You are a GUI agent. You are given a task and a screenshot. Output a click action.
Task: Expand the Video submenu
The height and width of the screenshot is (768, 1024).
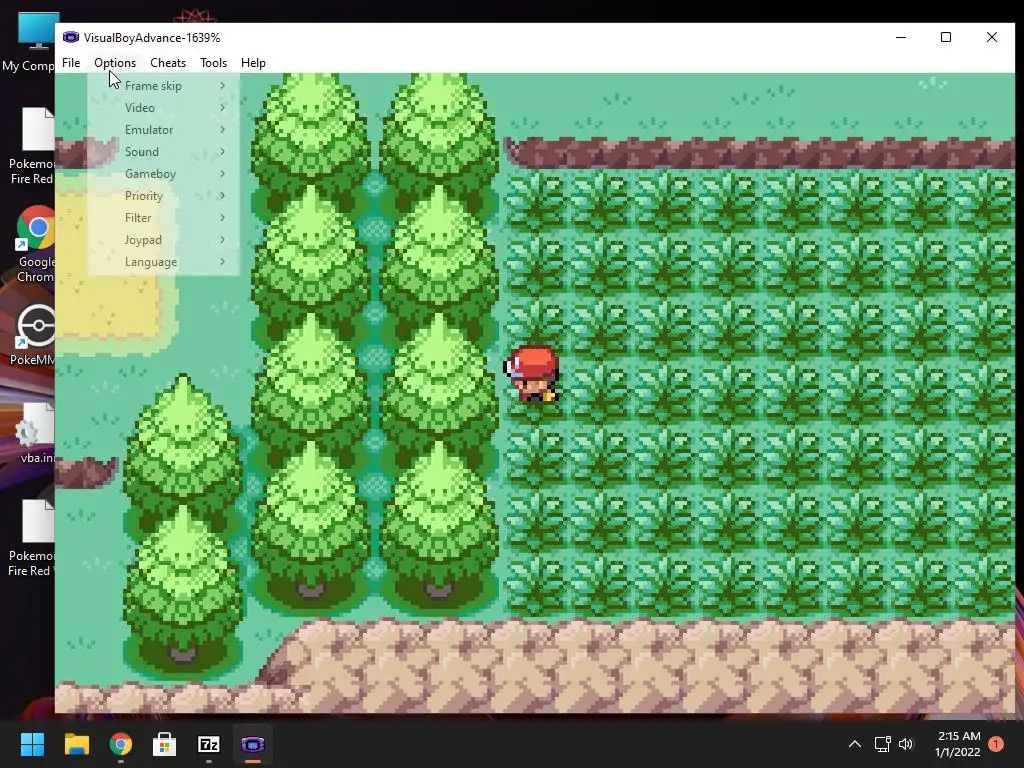tap(163, 108)
